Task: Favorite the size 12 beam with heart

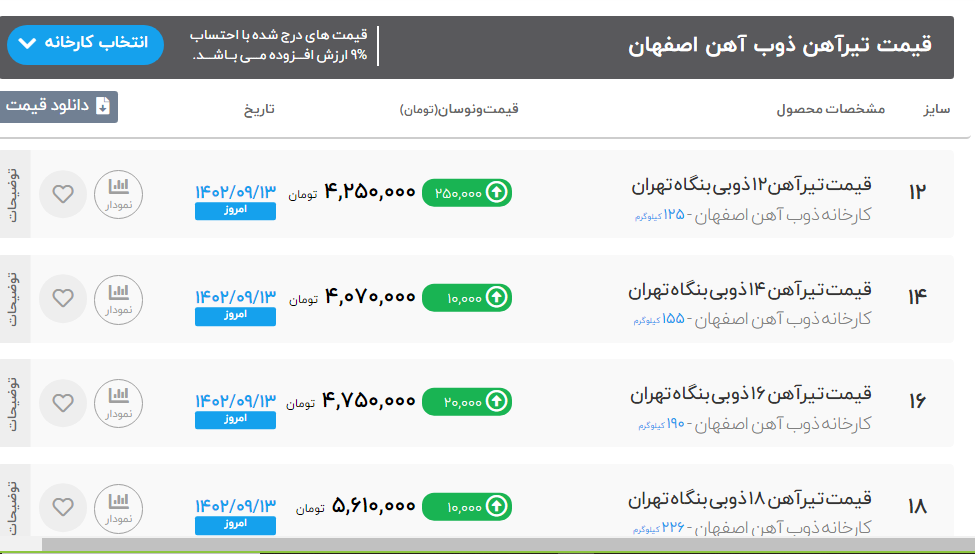Action: [x=63, y=193]
